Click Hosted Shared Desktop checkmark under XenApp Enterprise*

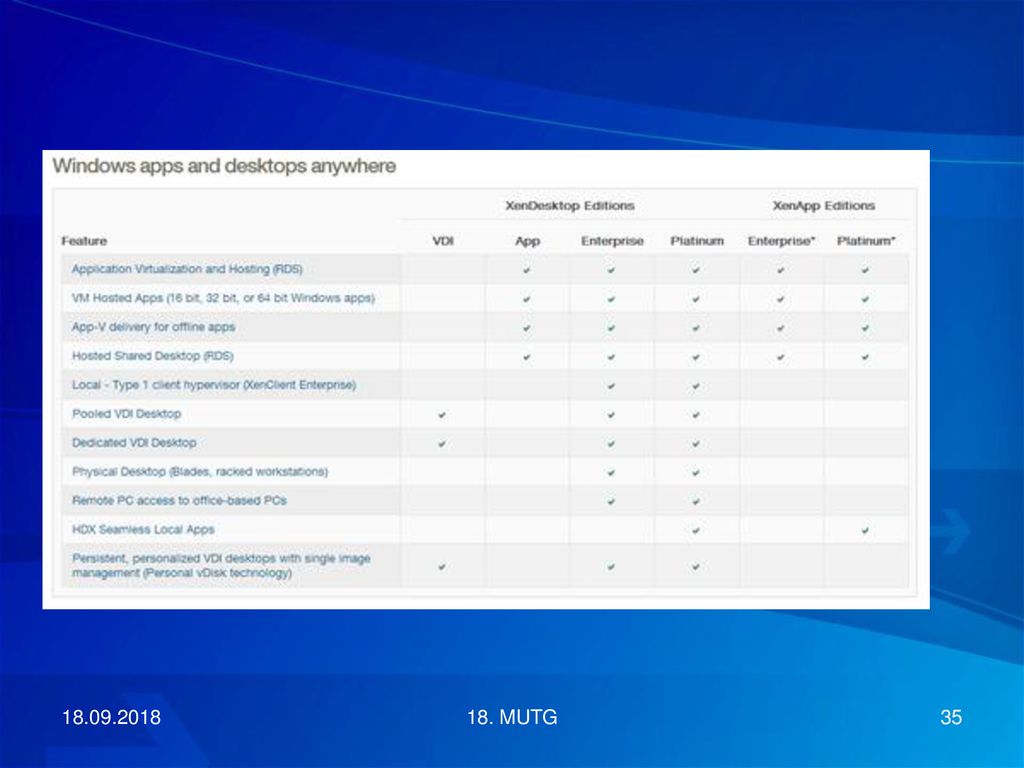click(780, 357)
